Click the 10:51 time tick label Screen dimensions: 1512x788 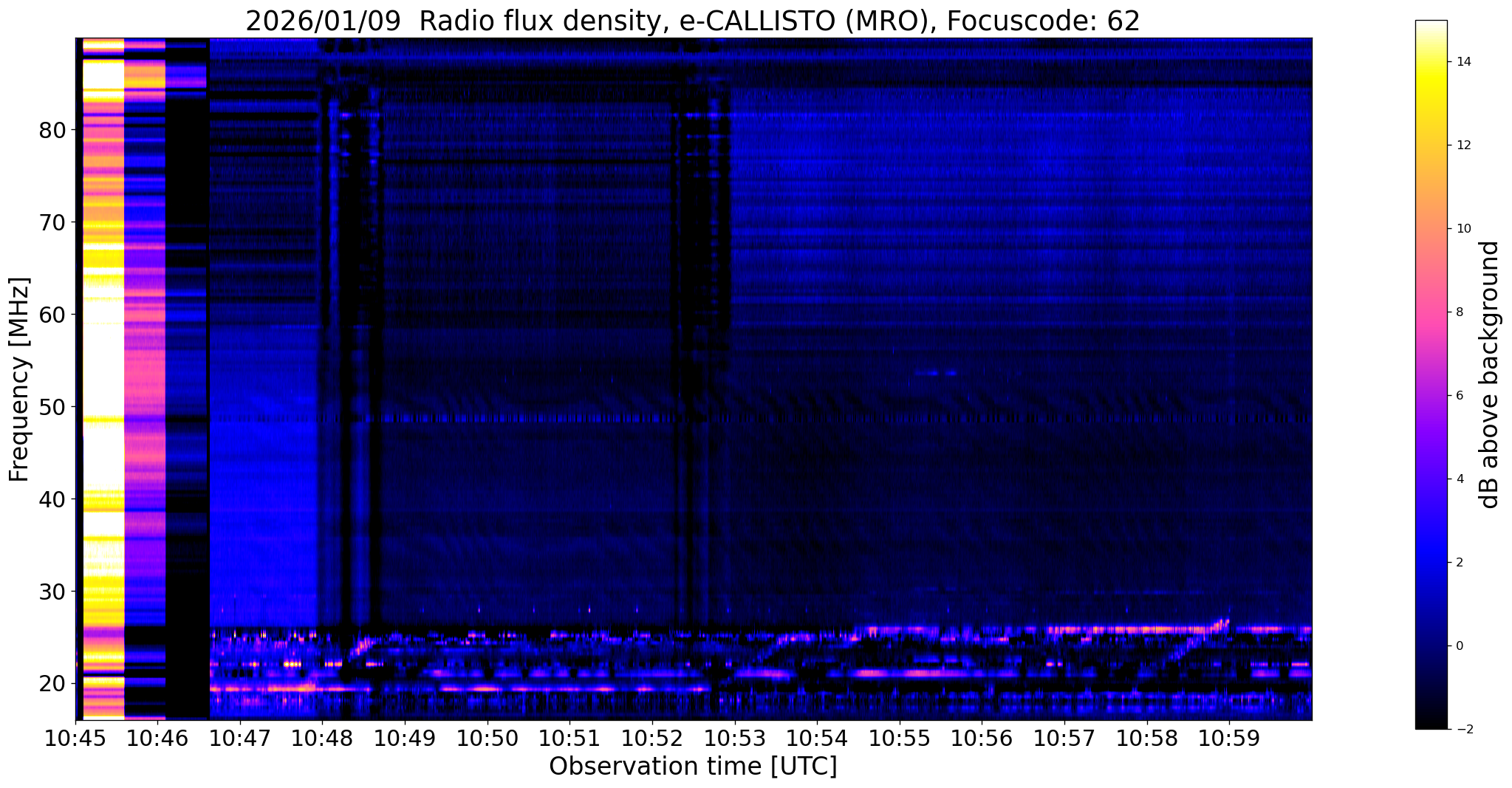[570, 739]
